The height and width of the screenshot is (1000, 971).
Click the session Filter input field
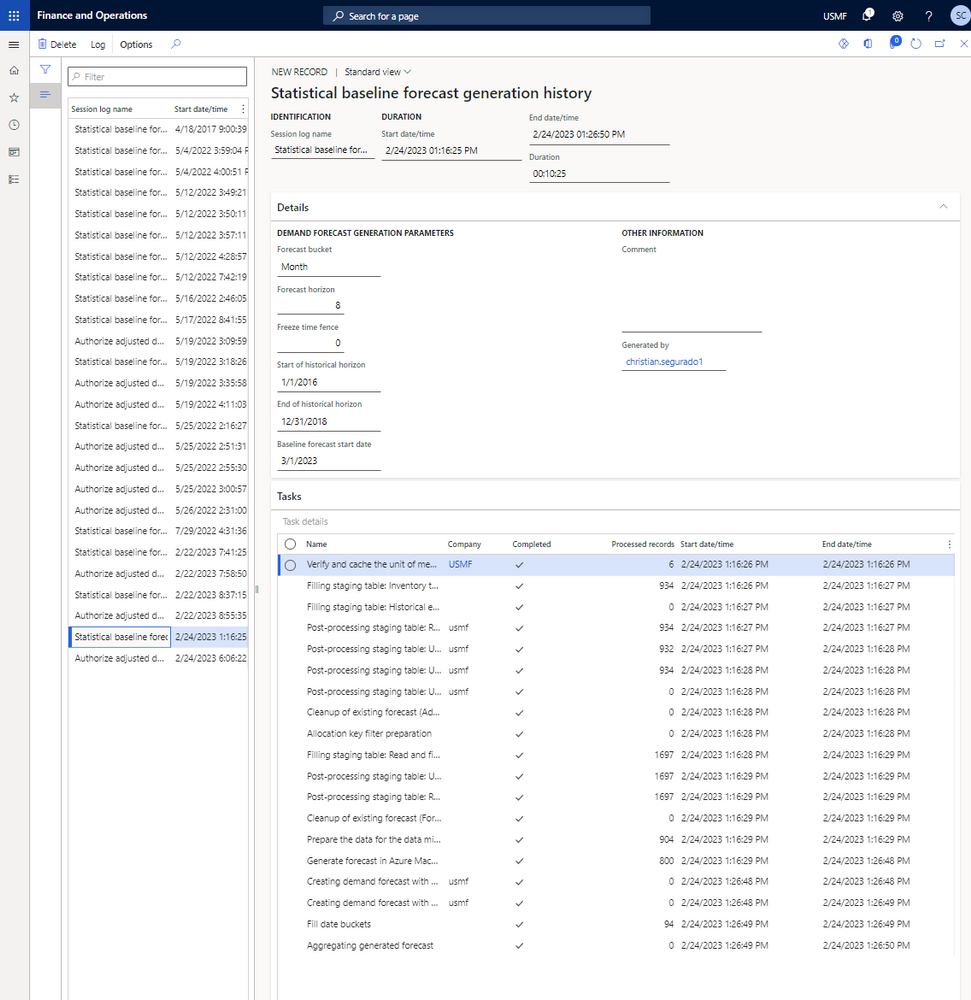pyautogui.click(x=157, y=77)
